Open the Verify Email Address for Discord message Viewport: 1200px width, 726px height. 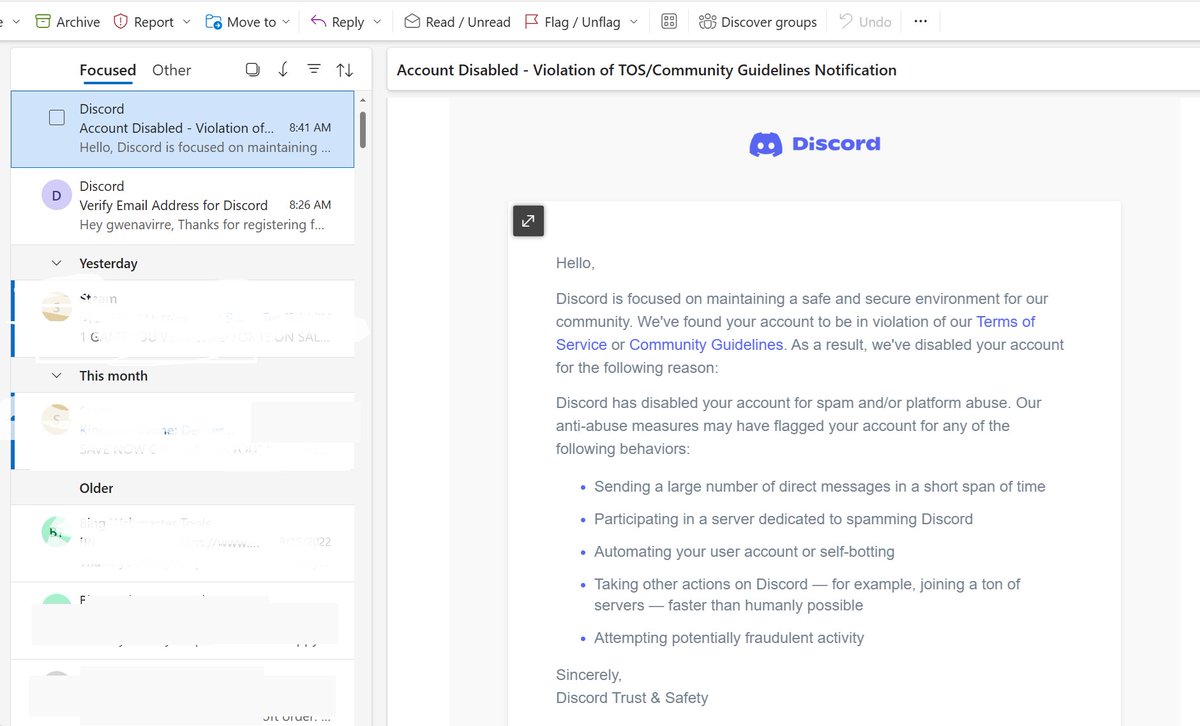pyautogui.click(x=182, y=206)
